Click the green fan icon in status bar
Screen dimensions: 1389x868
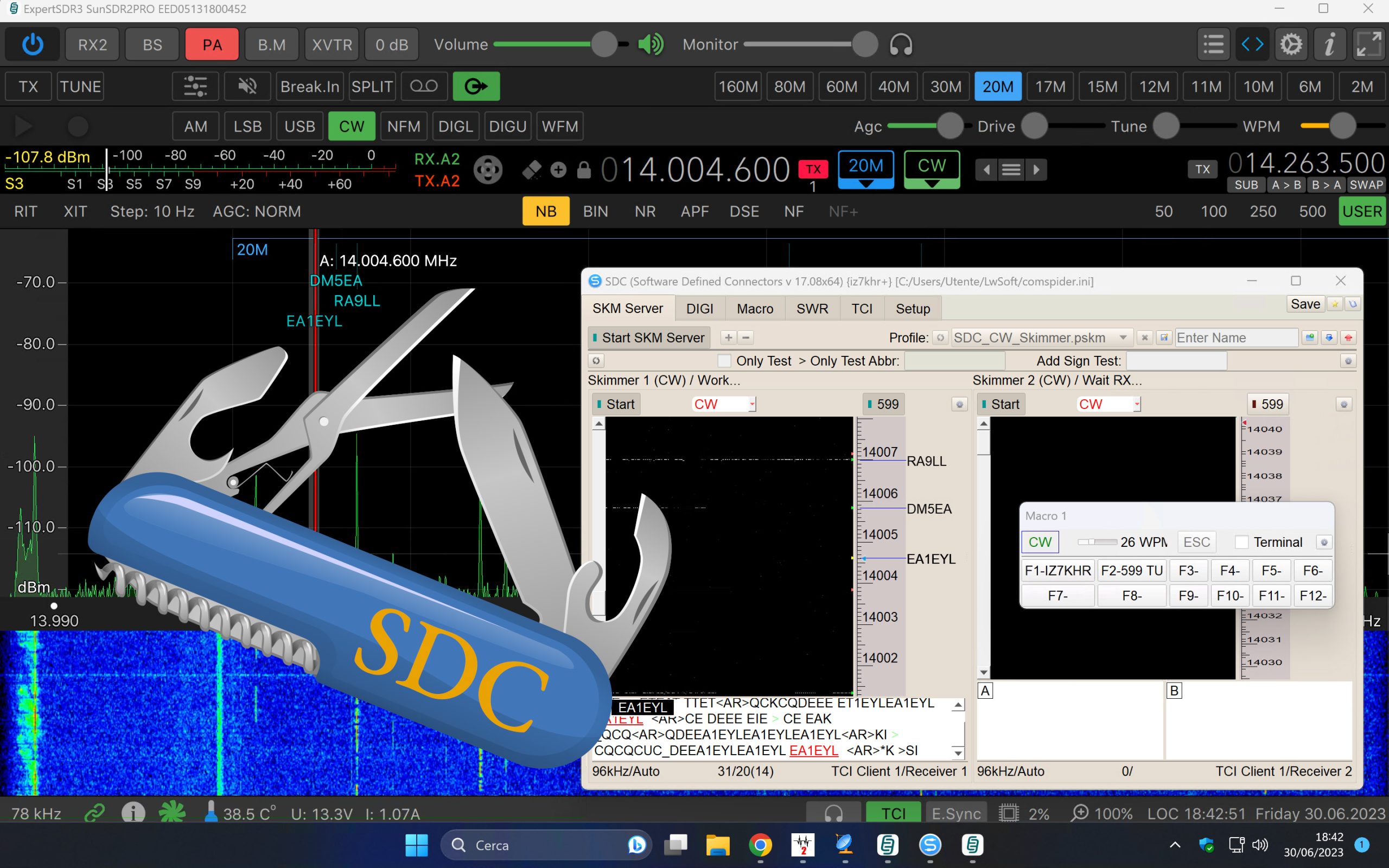[171, 813]
